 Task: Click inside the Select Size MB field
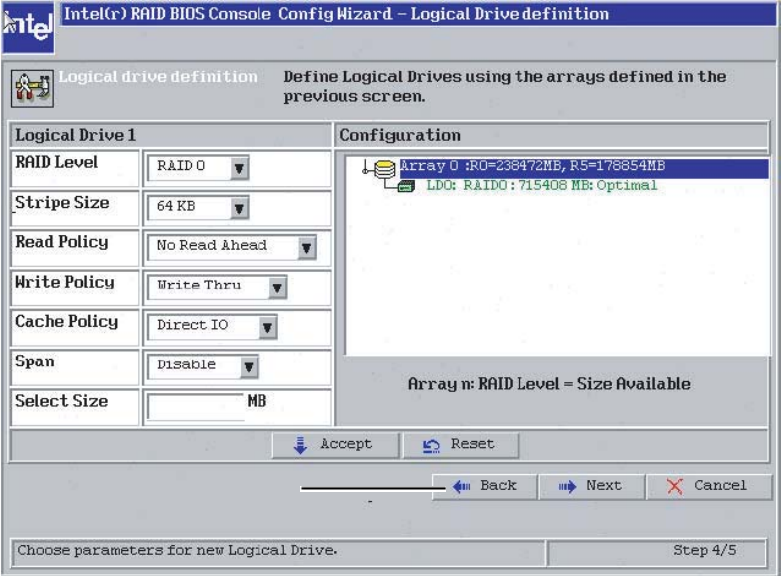pyautogui.click(x=196, y=407)
